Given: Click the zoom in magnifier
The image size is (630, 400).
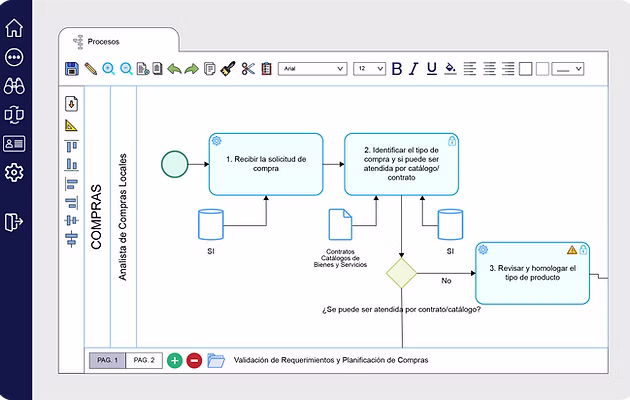Looking at the screenshot, I should click(x=108, y=69).
